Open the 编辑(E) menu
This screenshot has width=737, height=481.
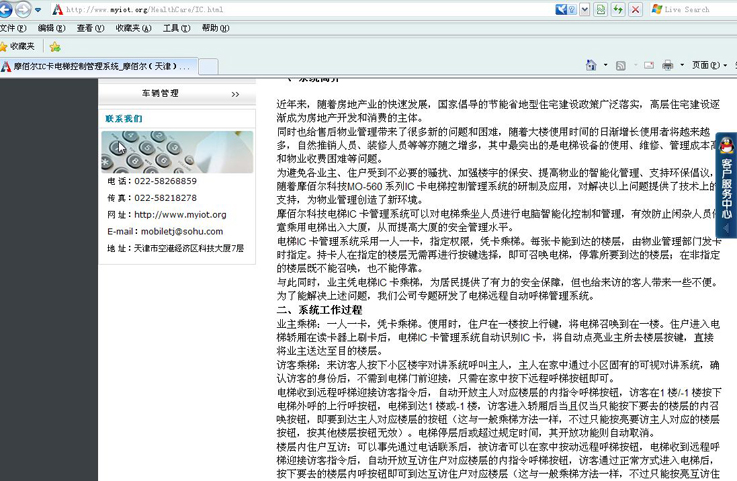pos(52,28)
